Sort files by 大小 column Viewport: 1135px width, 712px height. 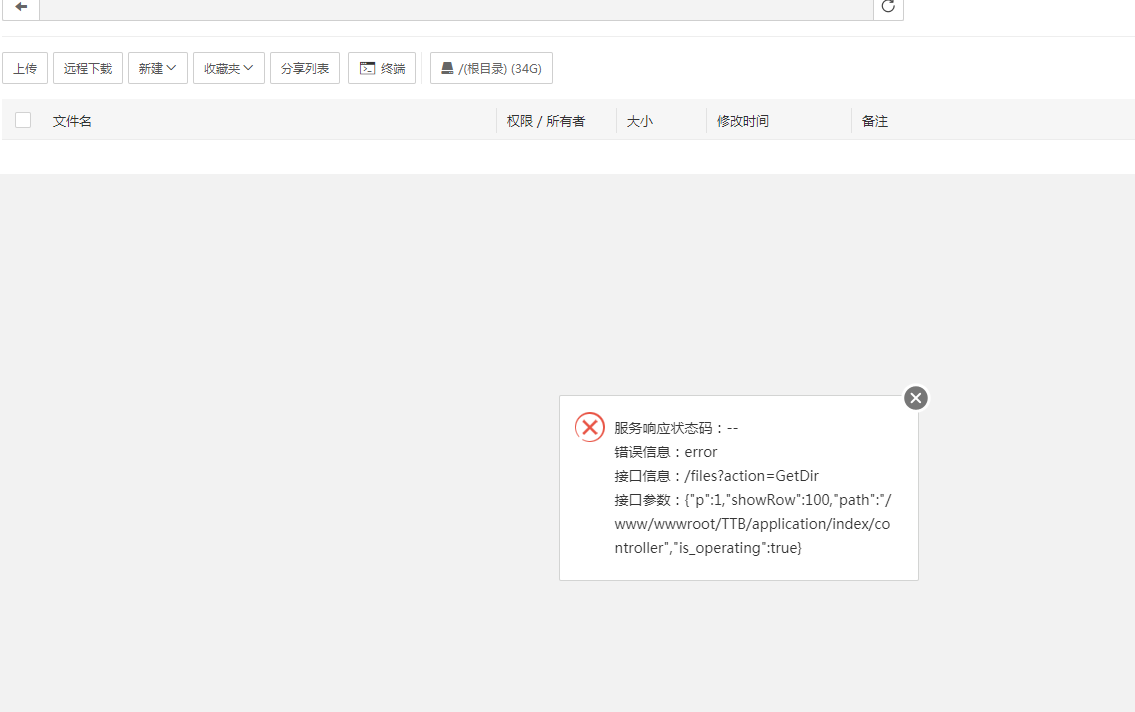coord(640,121)
